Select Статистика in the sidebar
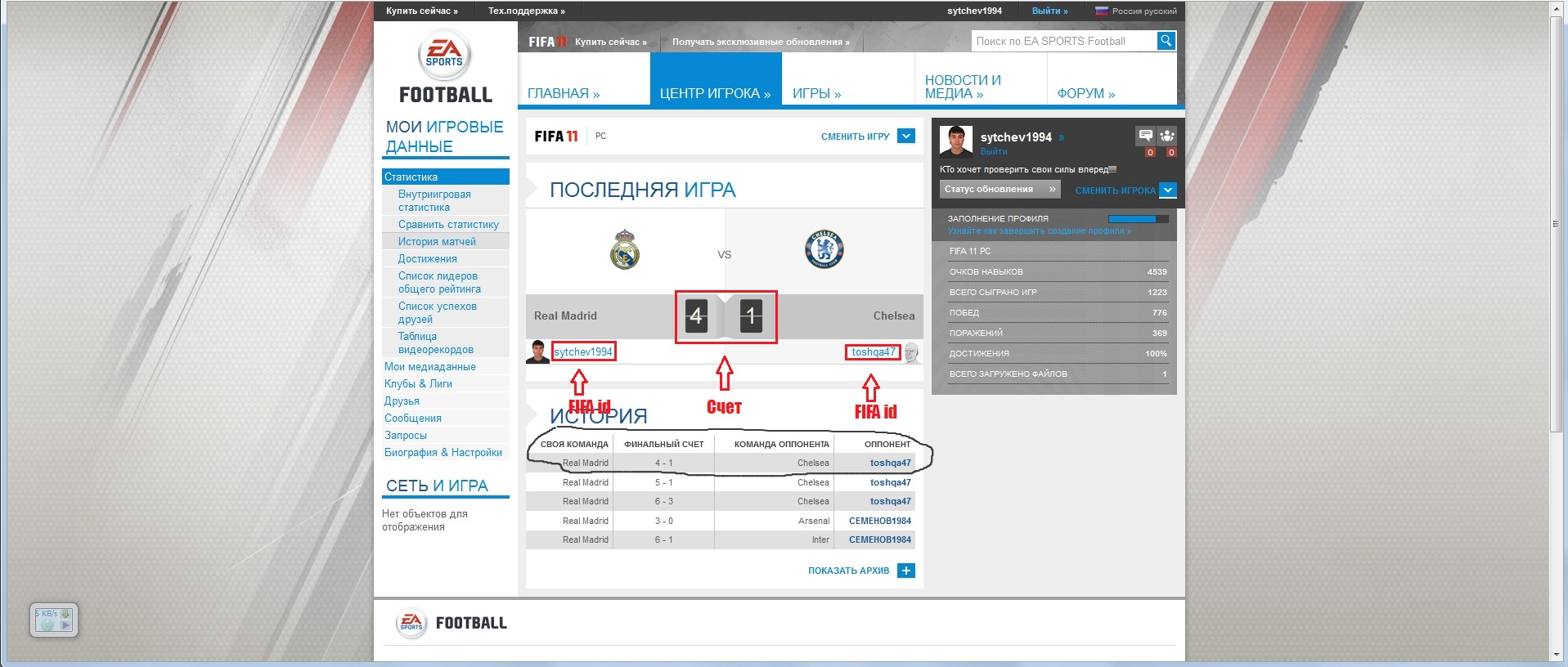 (445, 177)
